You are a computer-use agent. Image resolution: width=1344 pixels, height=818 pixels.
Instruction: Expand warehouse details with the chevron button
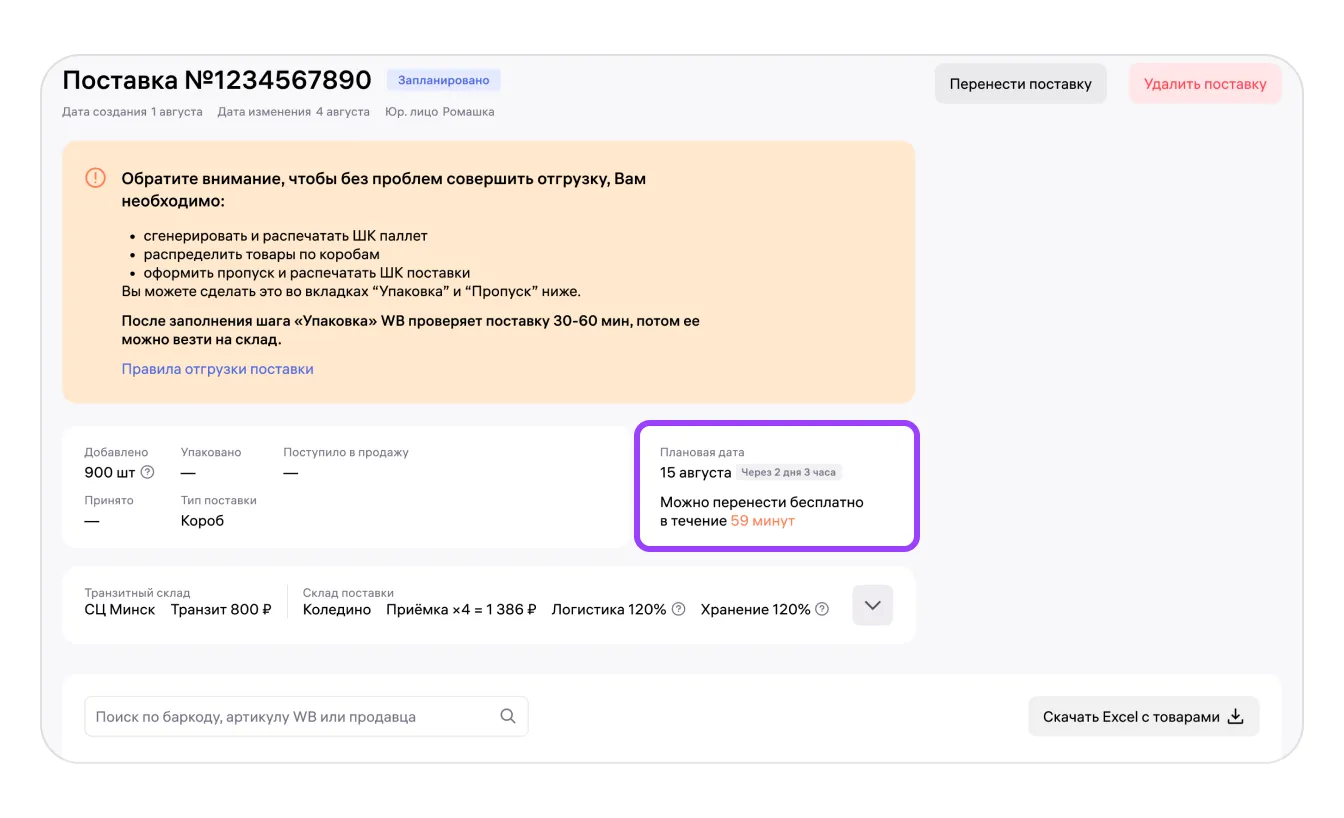872,605
